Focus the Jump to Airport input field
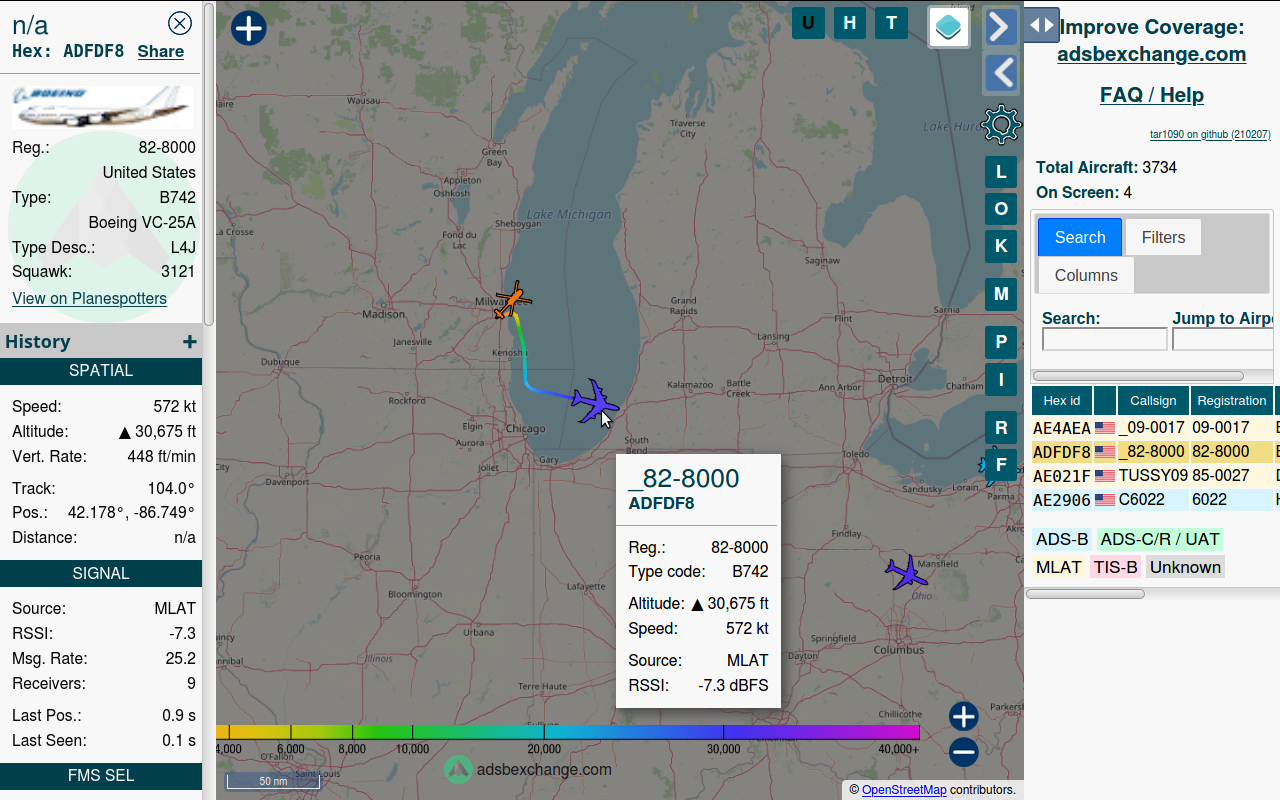Image resolution: width=1280 pixels, height=800 pixels. (1225, 339)
